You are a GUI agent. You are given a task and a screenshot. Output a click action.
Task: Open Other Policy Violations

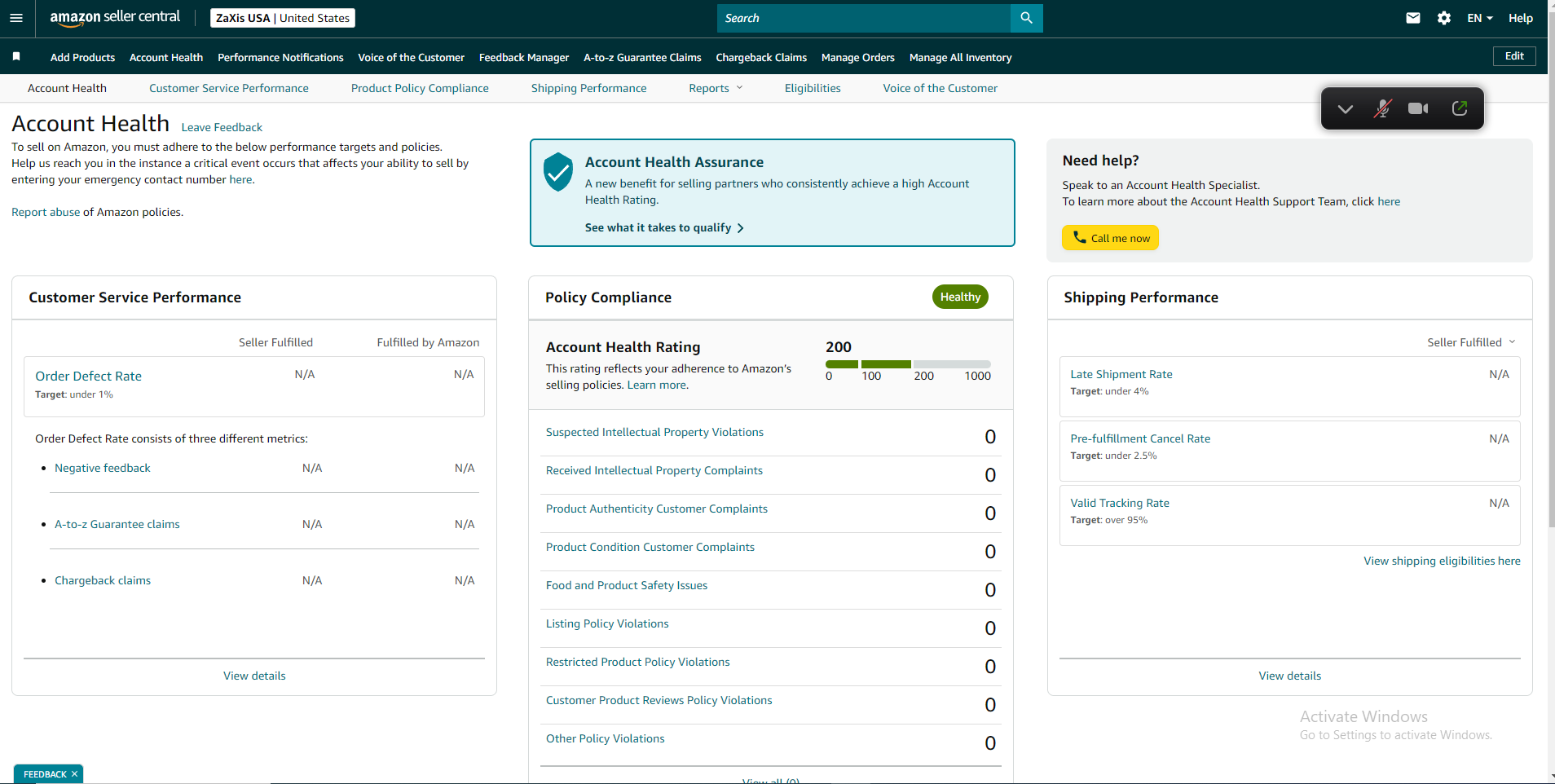pyautogui.click(x=606, y=738)
